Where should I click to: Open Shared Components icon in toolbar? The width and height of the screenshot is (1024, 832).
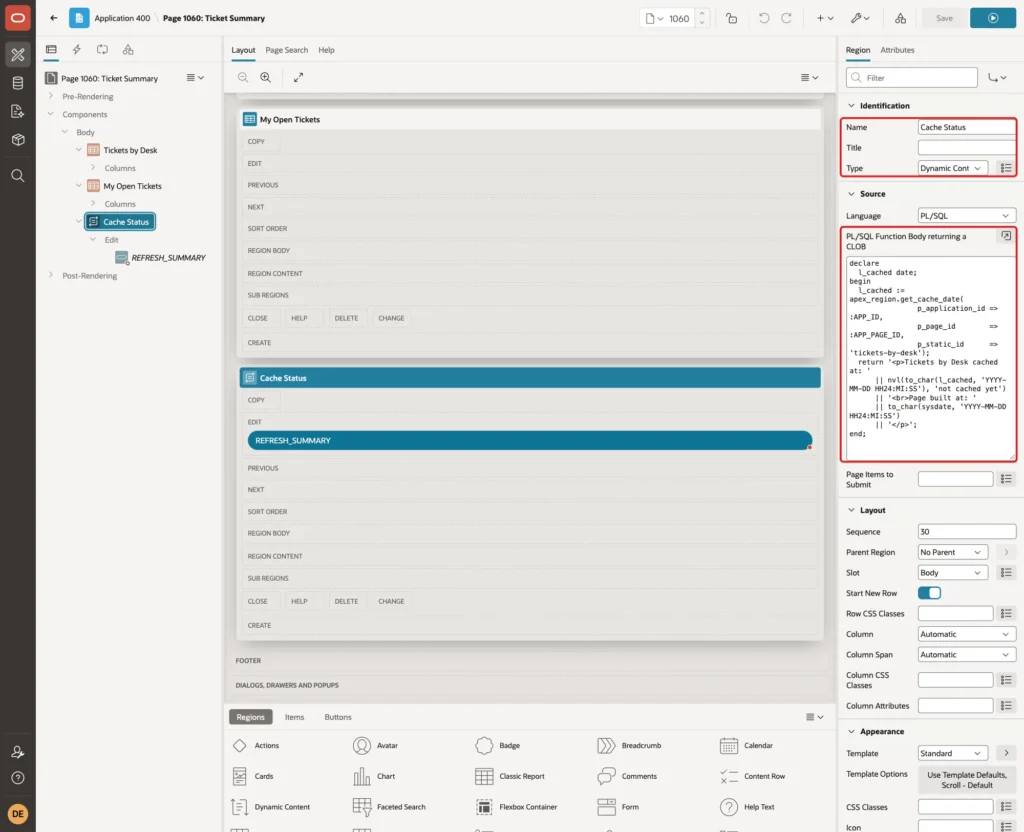coord(901,18)
